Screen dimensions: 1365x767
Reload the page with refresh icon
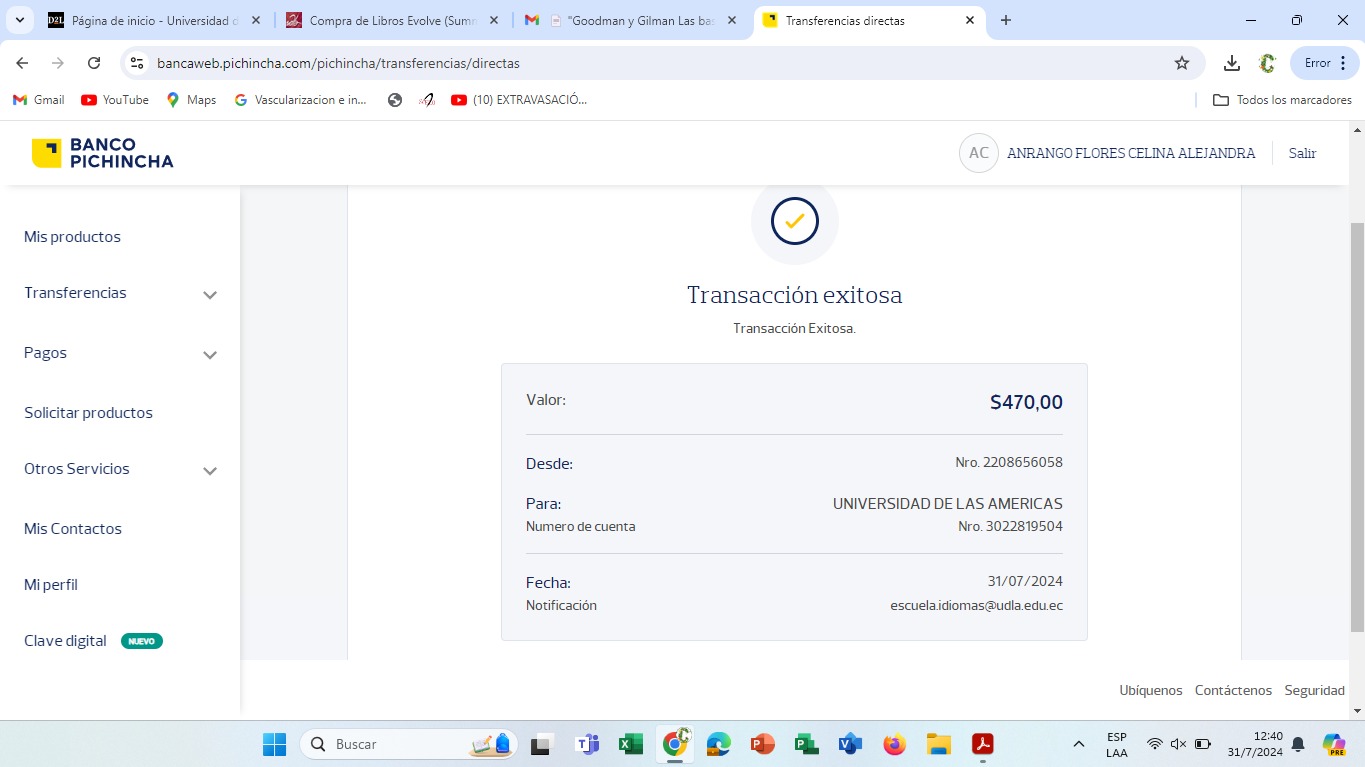tap(94, 63)
